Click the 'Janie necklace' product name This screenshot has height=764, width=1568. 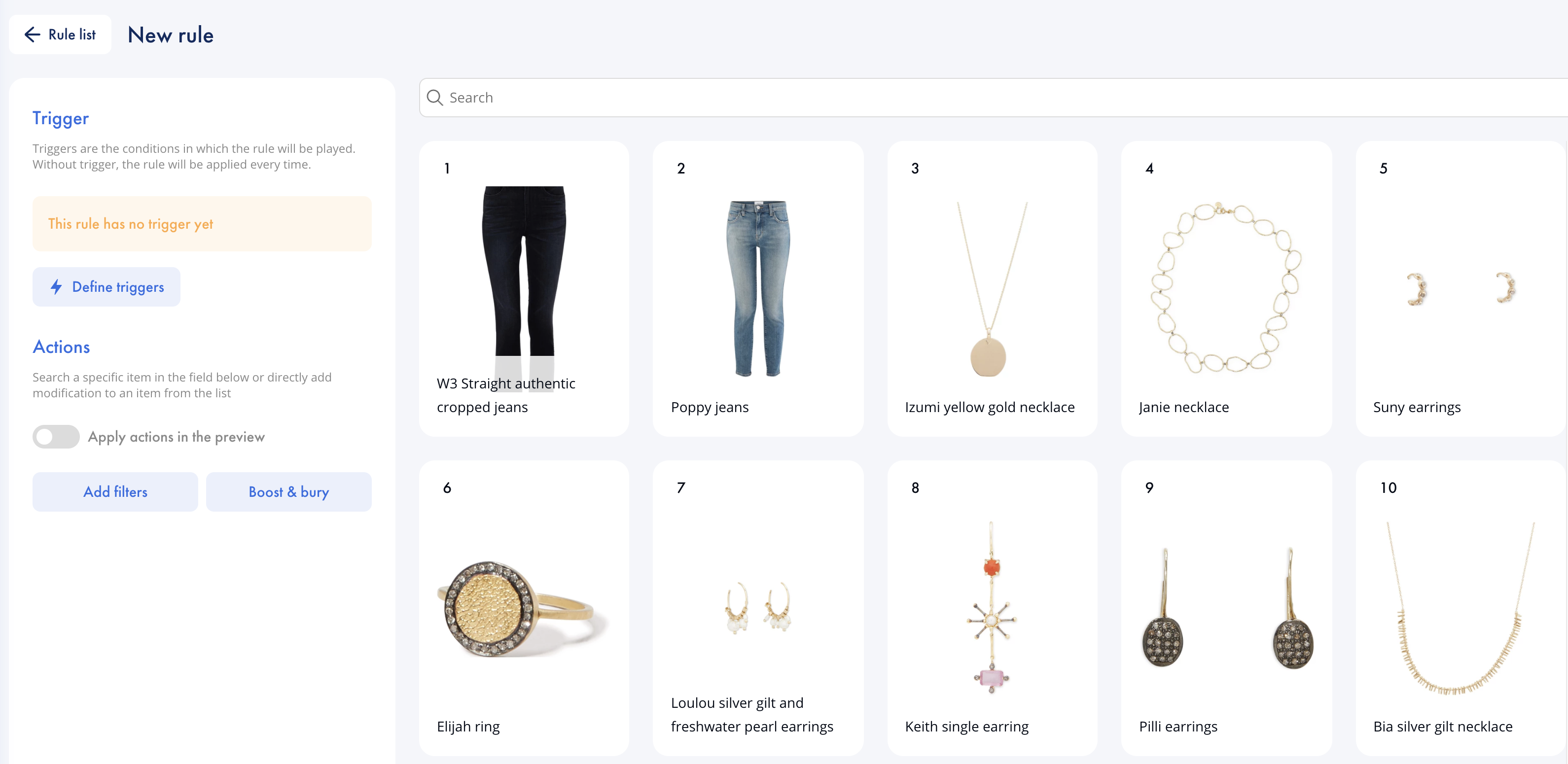coord(1183,407)
